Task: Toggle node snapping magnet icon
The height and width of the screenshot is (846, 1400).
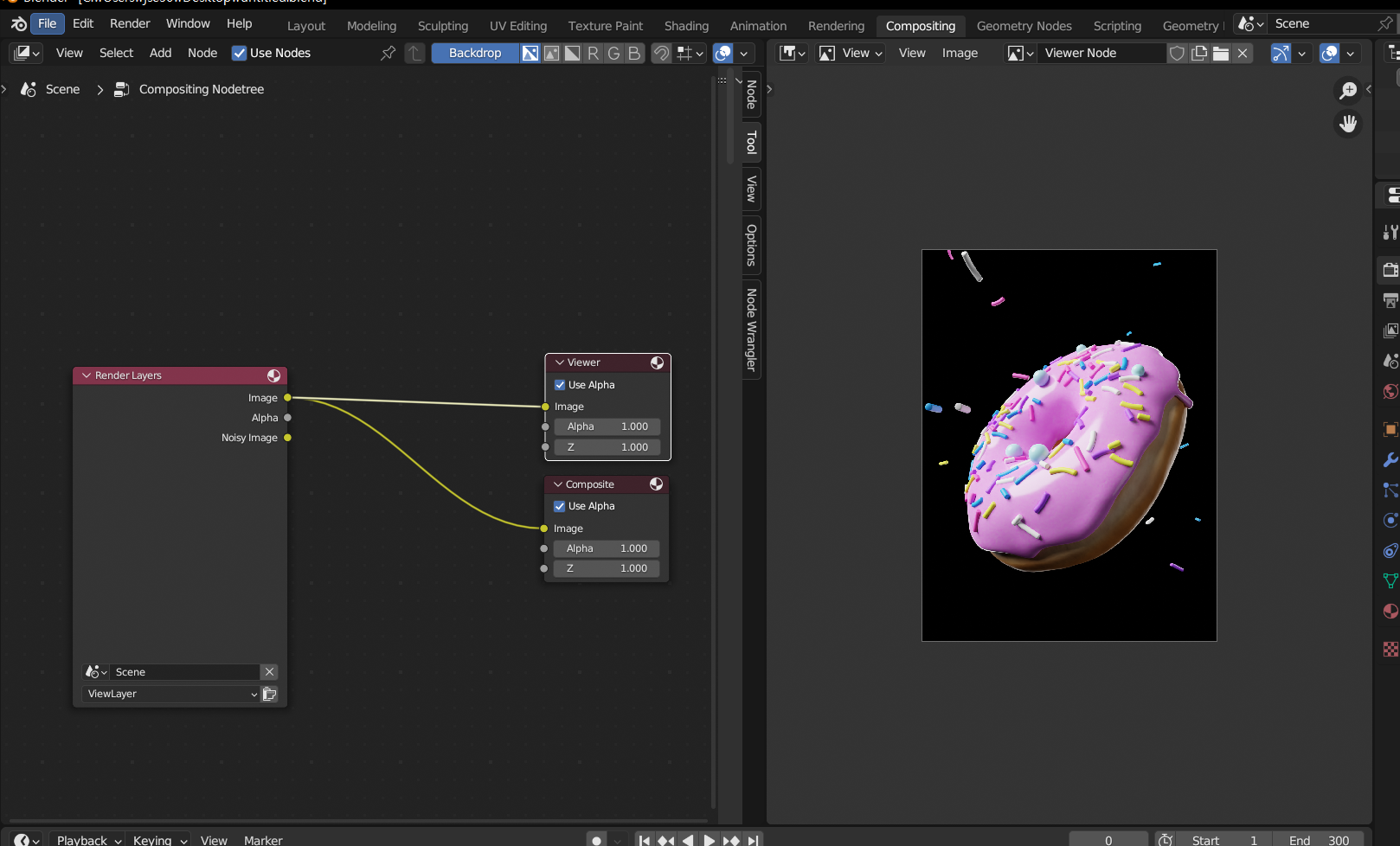Action: tap(661, 53)
